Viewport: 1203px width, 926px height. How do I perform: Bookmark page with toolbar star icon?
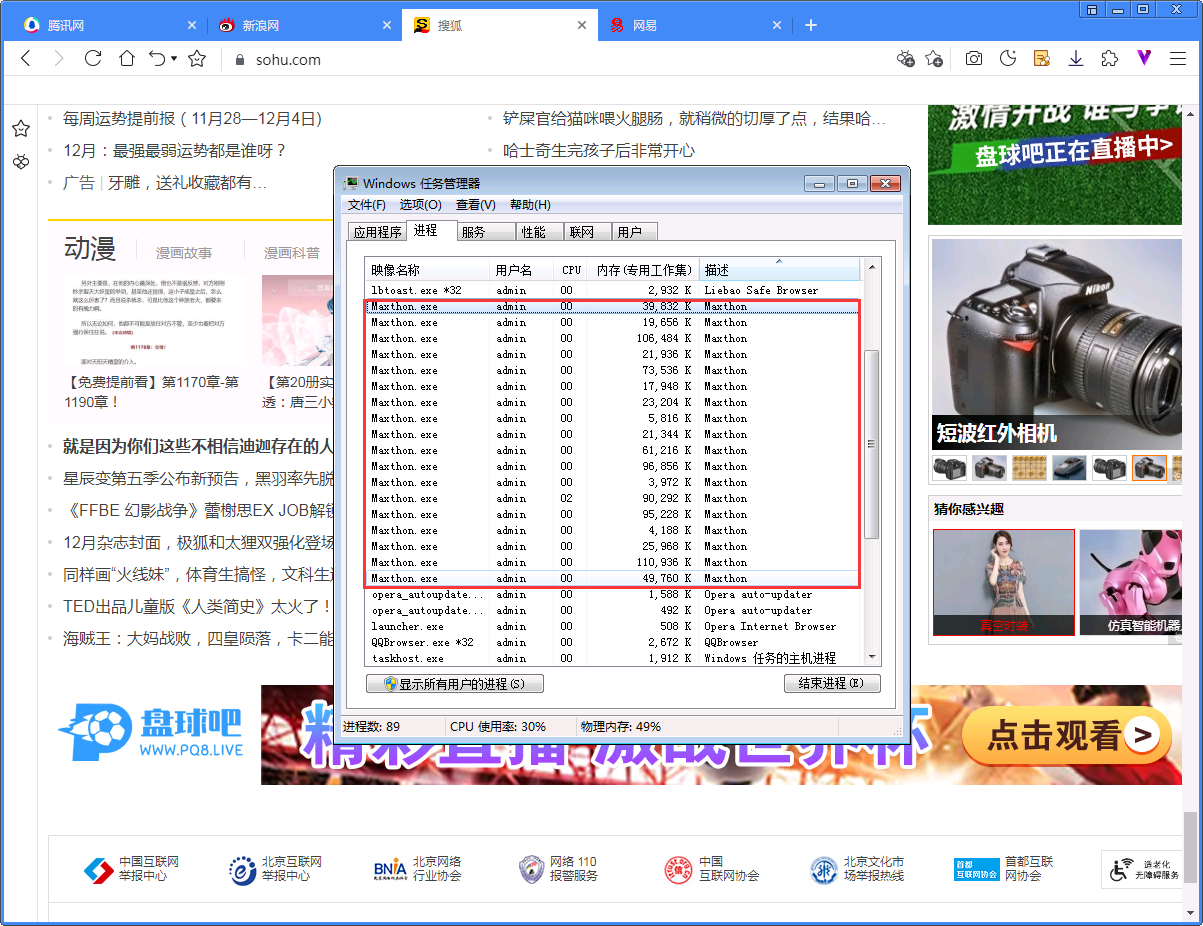(197, 59)
